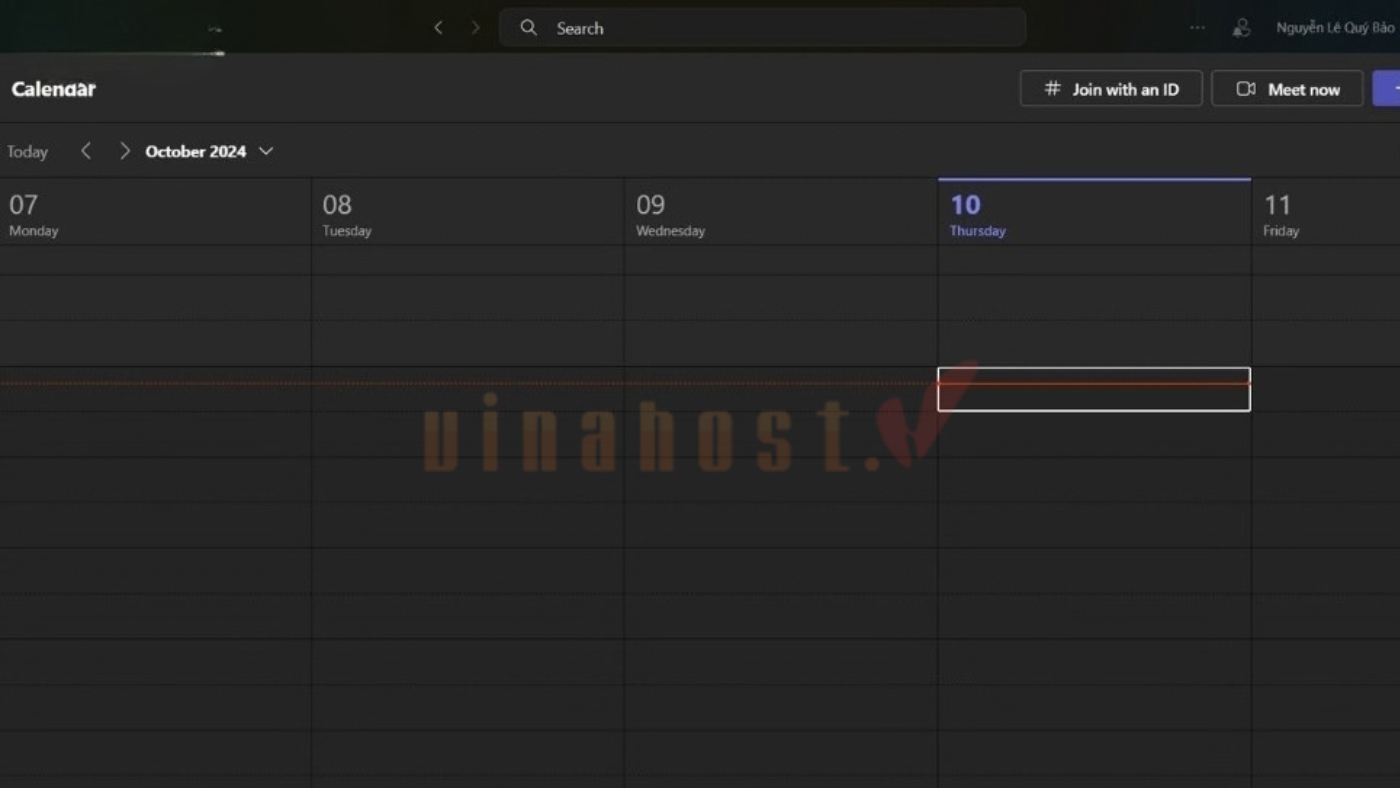The height and width of the screenshot is (788, 1400).
Task: Select the 09 Wednesday column header
Action: tap(781, 212)
